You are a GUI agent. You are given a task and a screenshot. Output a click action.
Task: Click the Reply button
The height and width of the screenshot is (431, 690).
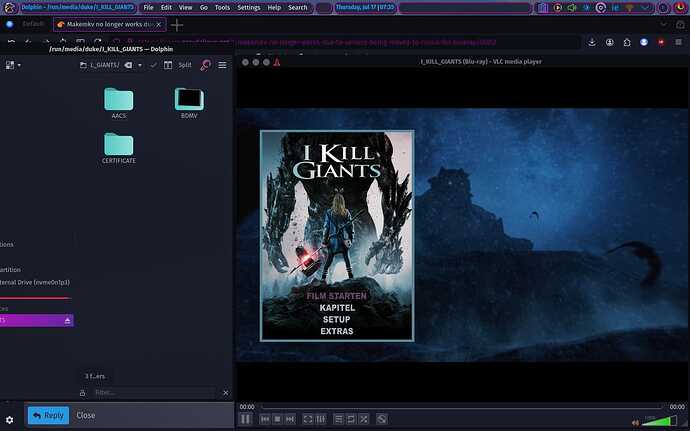(x=48, y=415)
